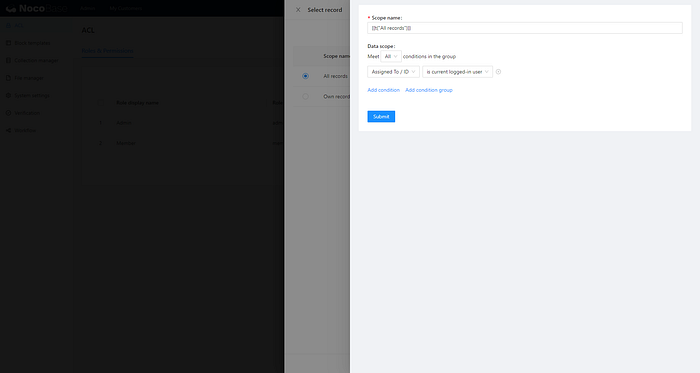The width and height of the screenshot is (700, 373).
Task: Open Collection manager in the sidebar
Action: tap(37, 60)
